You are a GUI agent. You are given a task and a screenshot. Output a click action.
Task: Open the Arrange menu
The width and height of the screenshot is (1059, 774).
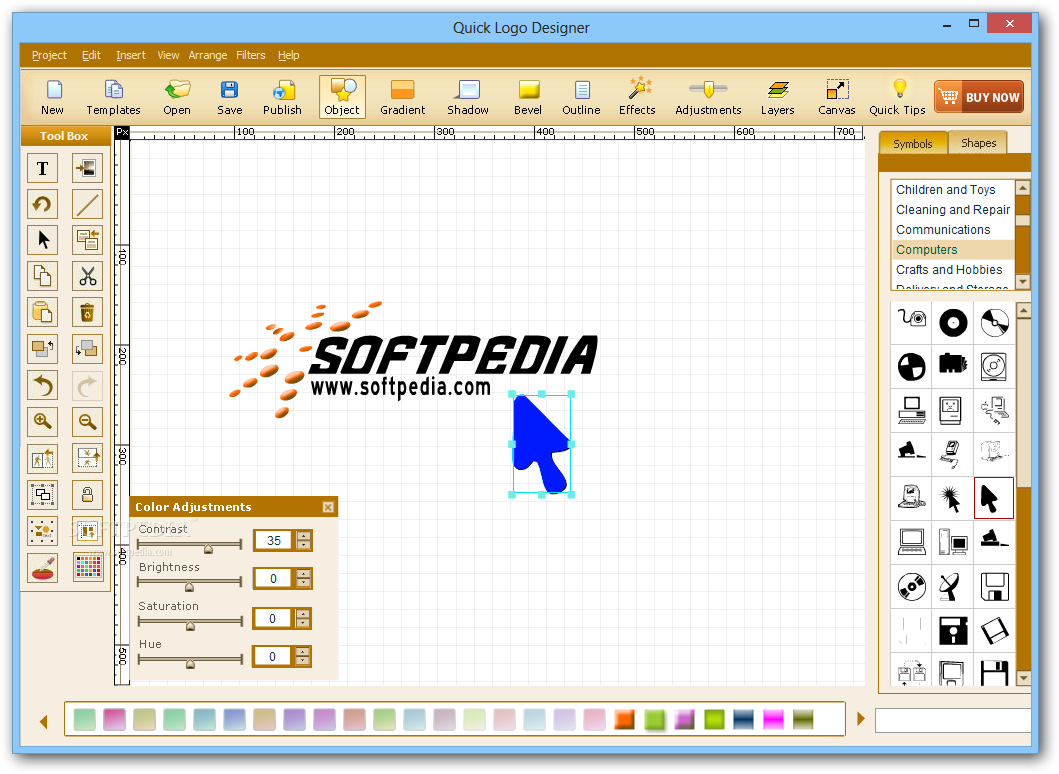pyautogui.click(x=207, y=55)
